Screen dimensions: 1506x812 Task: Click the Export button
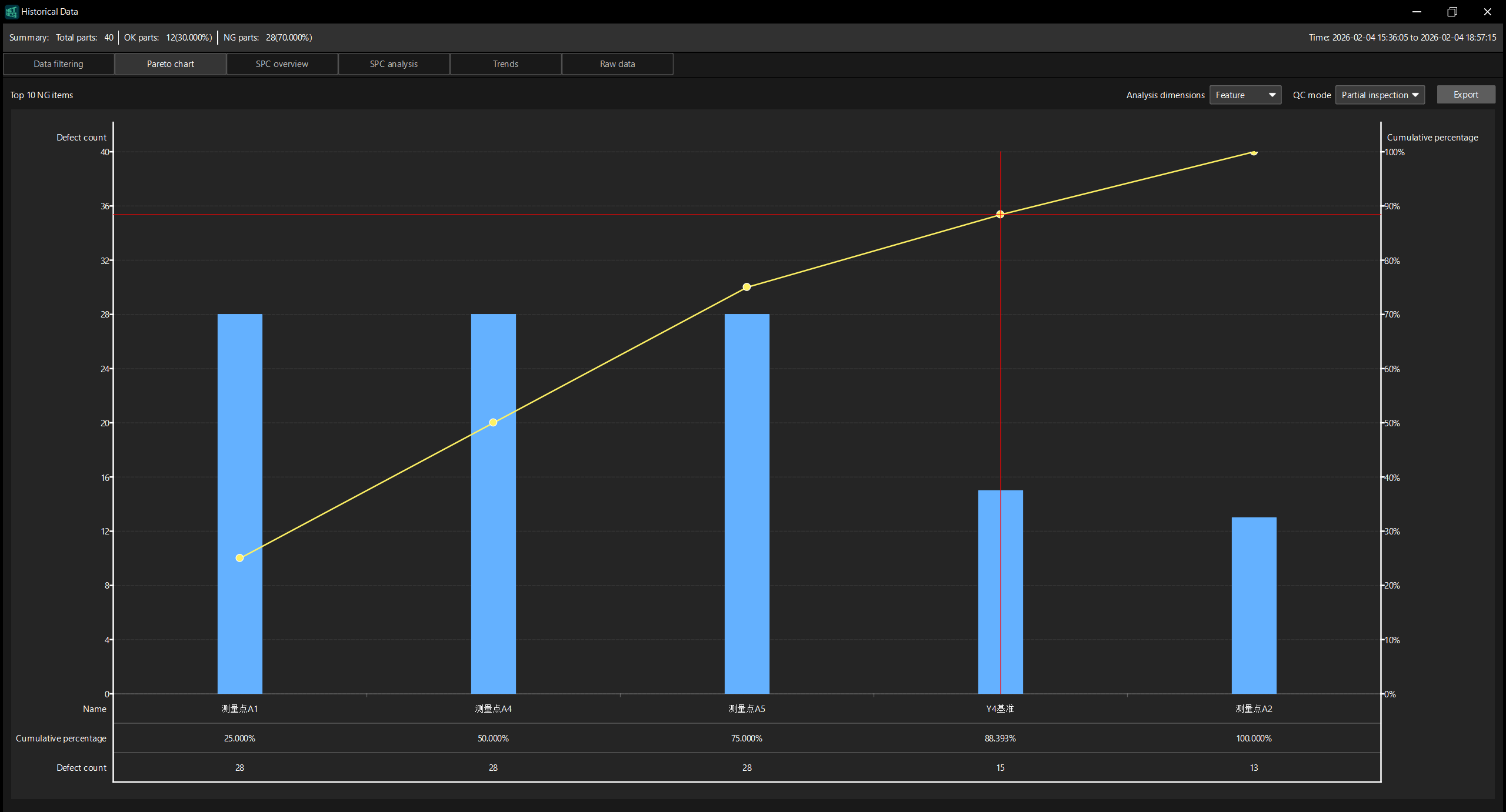1465,94
